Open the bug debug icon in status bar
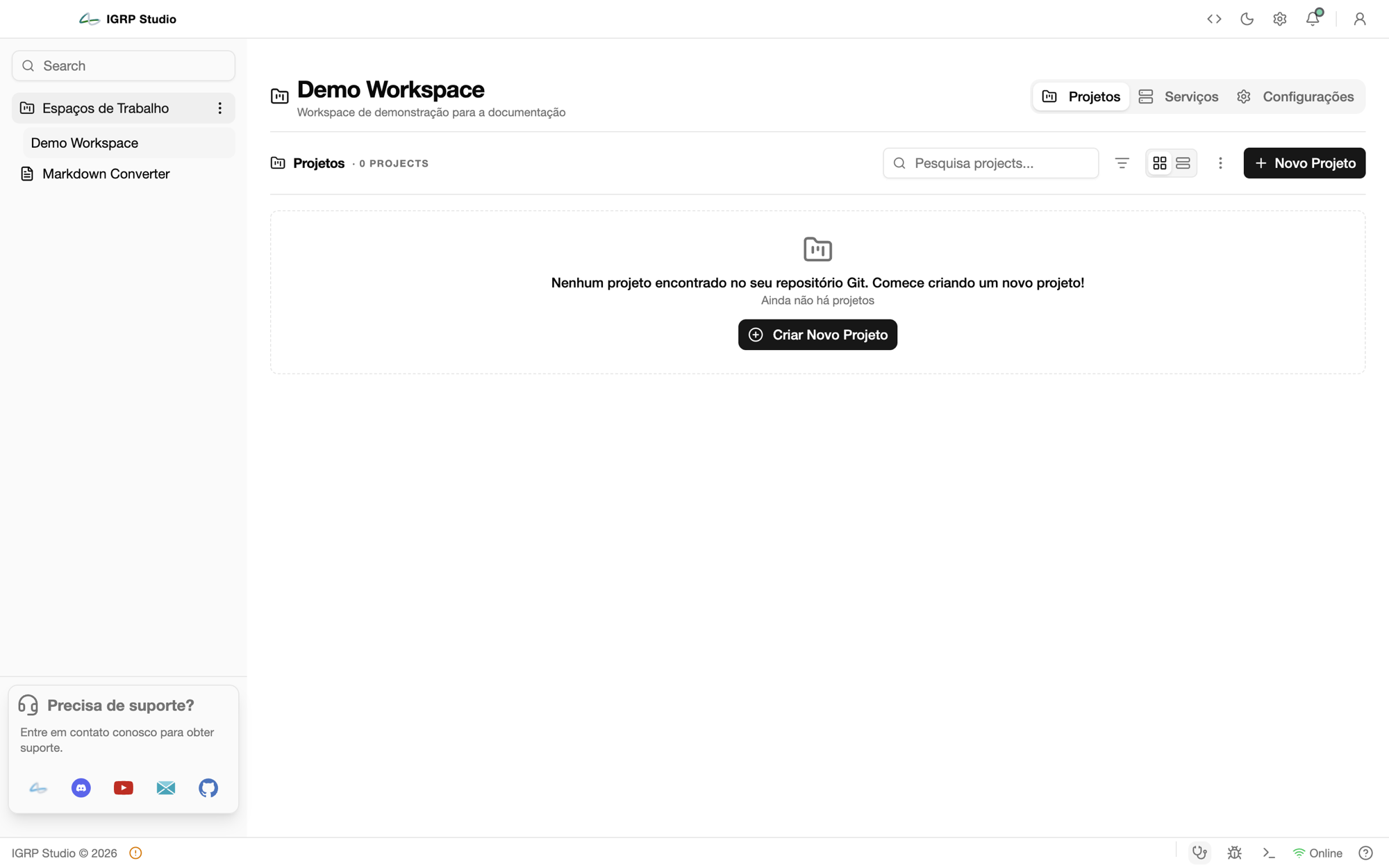This screenshot has height=868, width=1389. coord(1234,853)
